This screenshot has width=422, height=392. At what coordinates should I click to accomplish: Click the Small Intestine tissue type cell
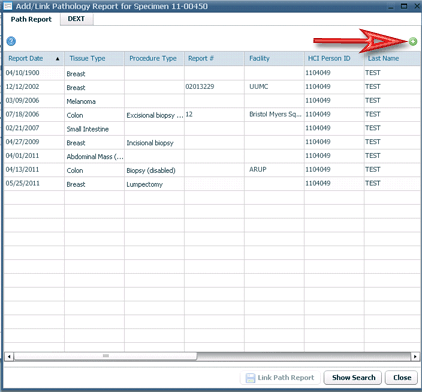point(94,129)
